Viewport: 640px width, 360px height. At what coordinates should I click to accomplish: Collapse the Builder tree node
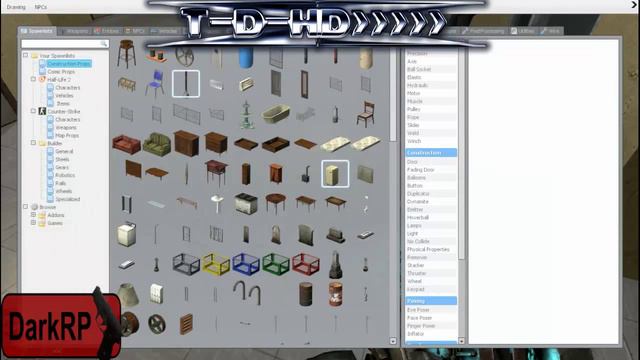coord(33,143)
